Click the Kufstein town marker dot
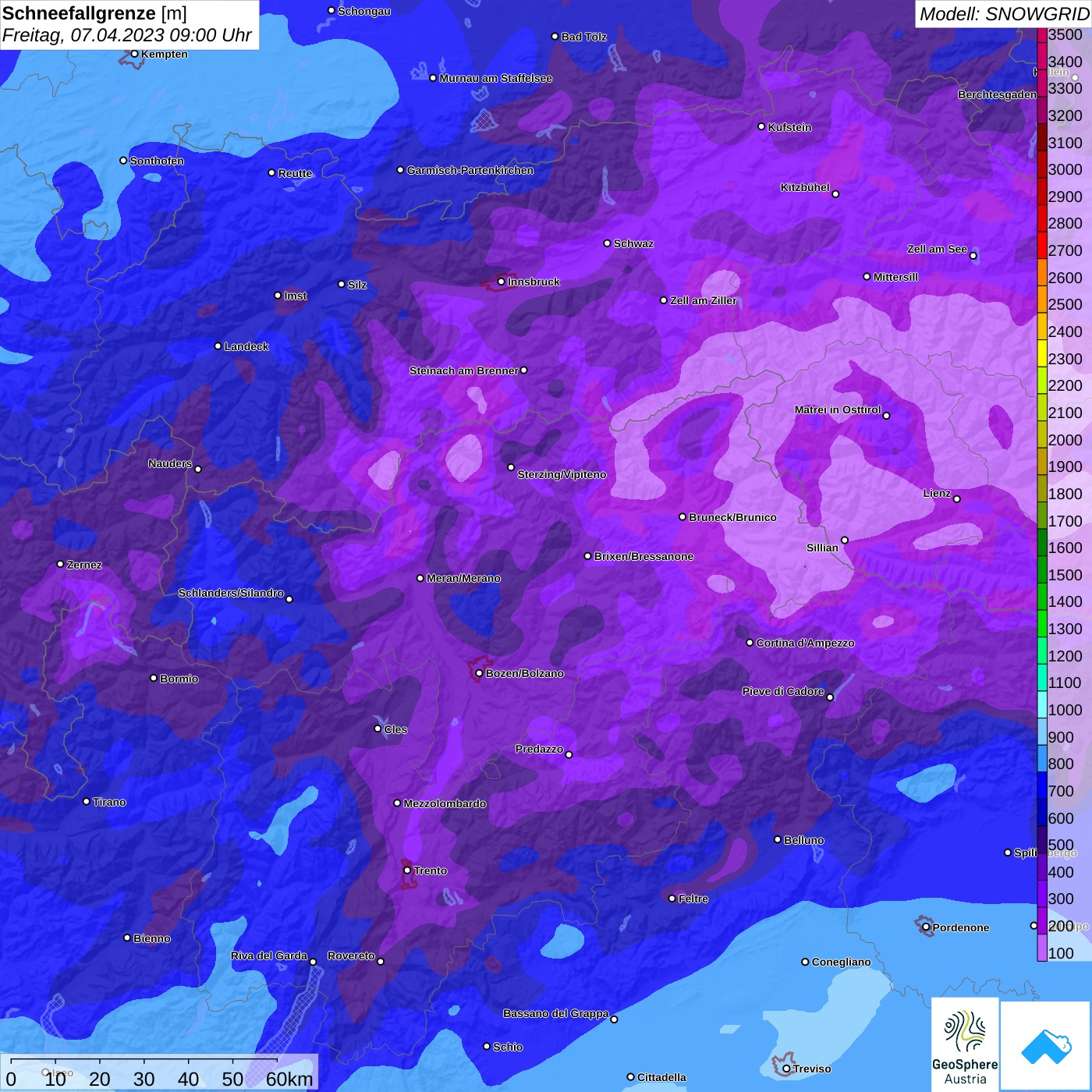This screenshot has height=1092, width=1092. click(761, 126)
